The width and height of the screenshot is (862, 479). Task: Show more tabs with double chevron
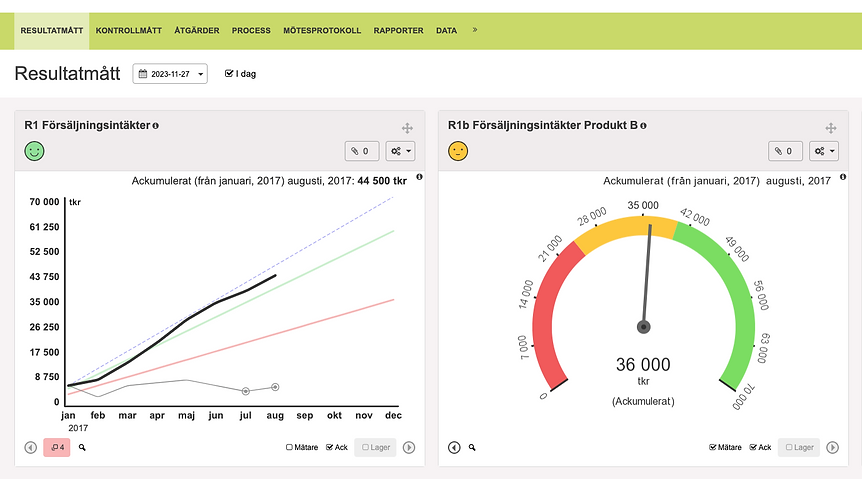[x=475, y=30]
